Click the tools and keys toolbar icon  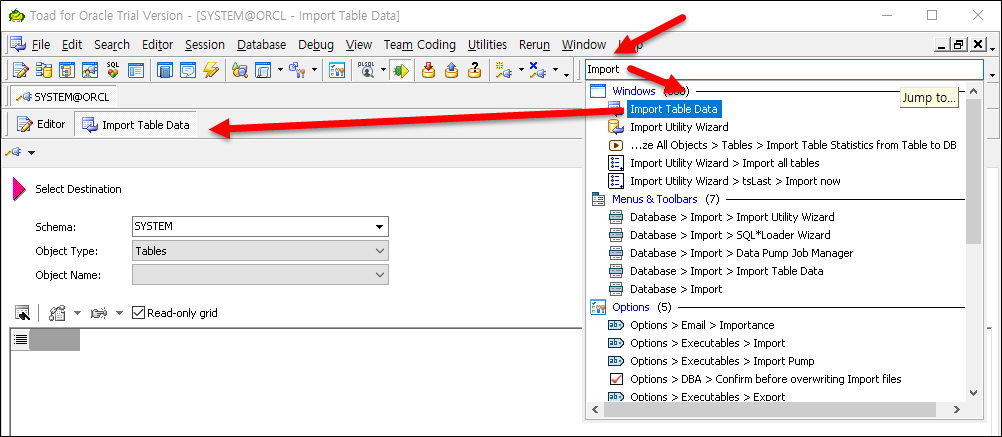tap(298, 70)
